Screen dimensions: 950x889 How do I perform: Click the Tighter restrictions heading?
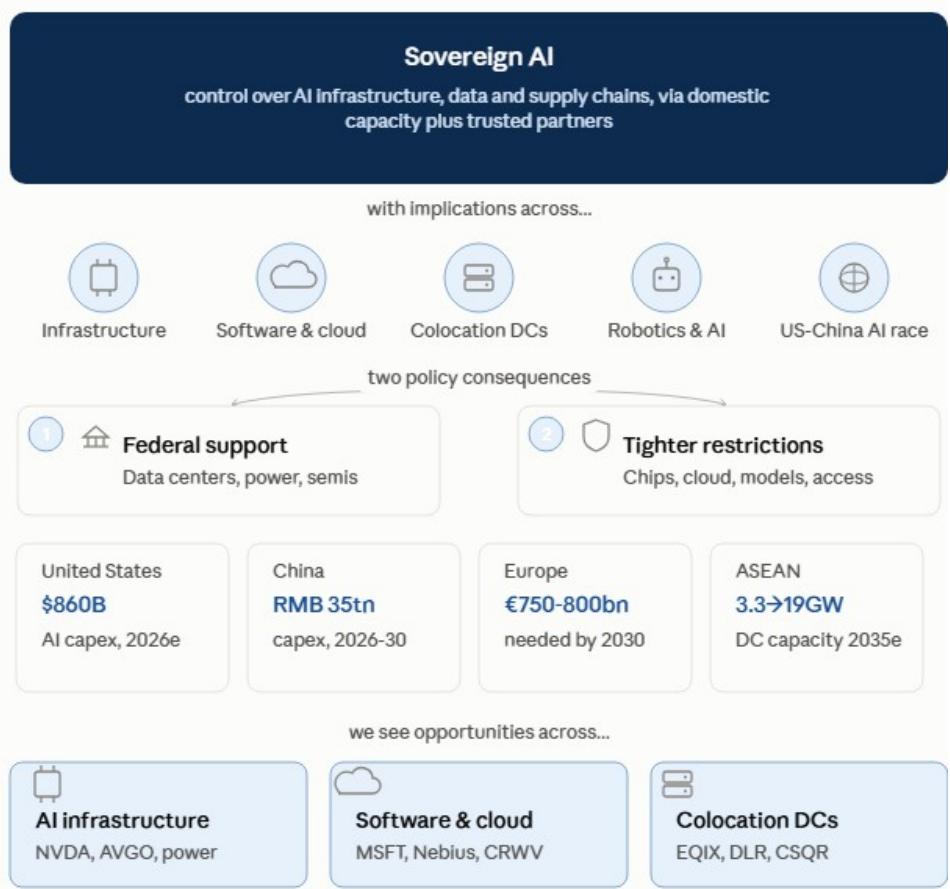[x=723, y=445]
